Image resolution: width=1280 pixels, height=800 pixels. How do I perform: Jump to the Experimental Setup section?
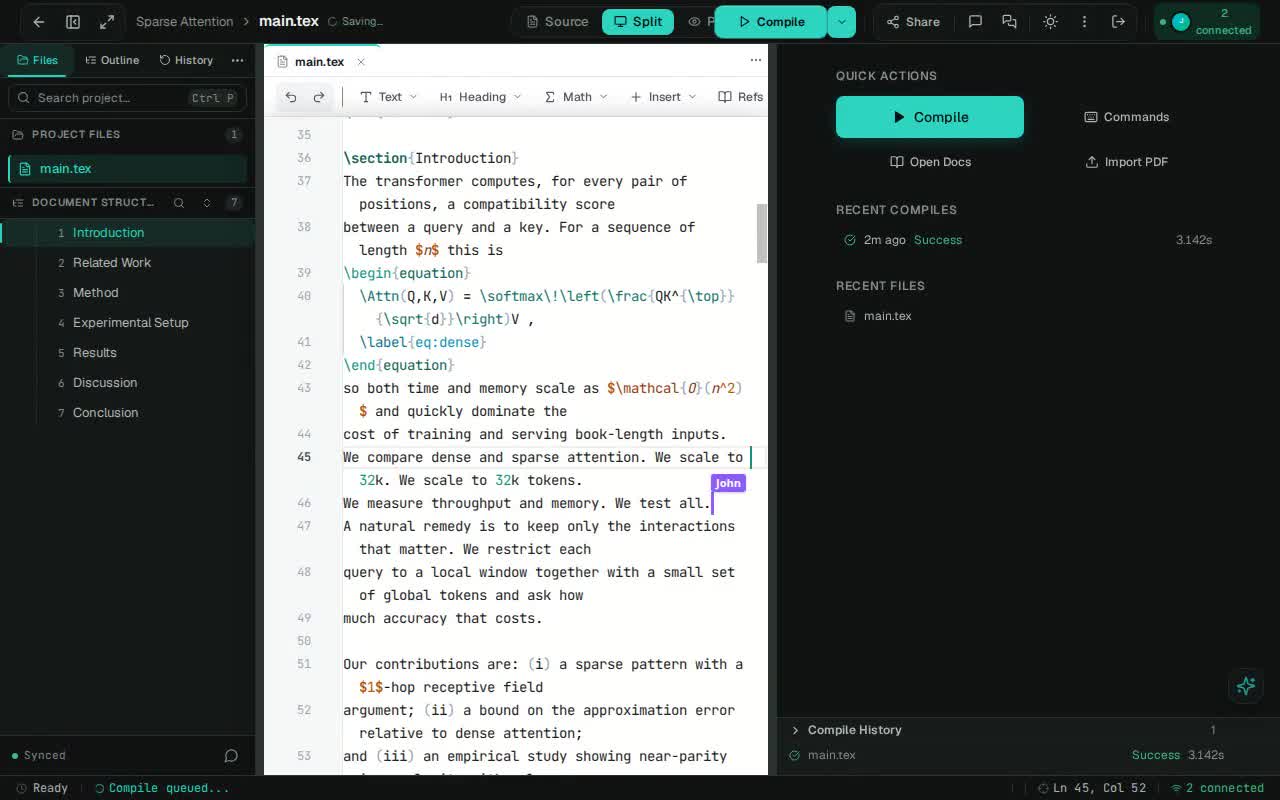tap(130, 322)
